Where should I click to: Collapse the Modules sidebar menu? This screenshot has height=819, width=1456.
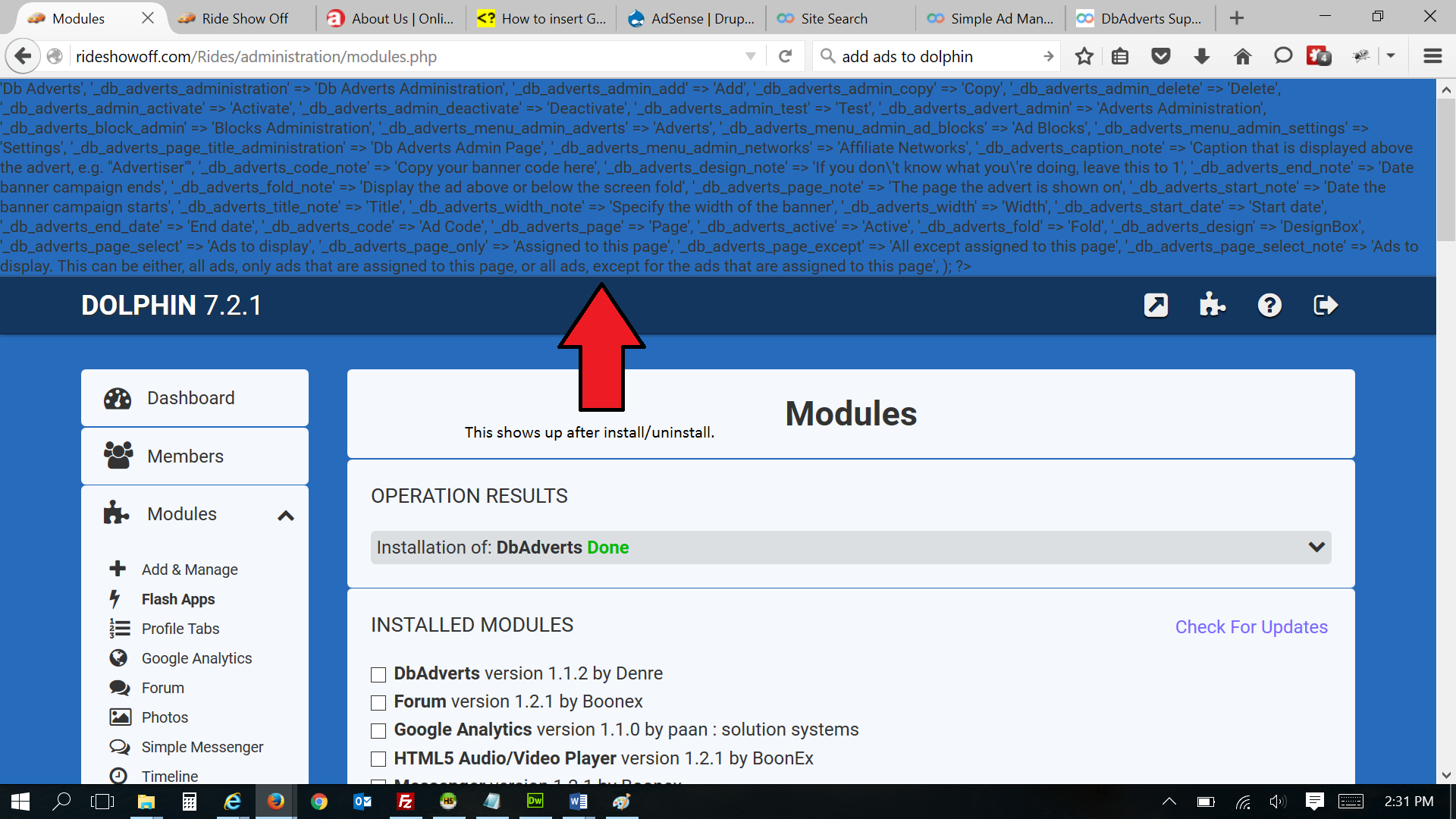[x=285, y=516]
